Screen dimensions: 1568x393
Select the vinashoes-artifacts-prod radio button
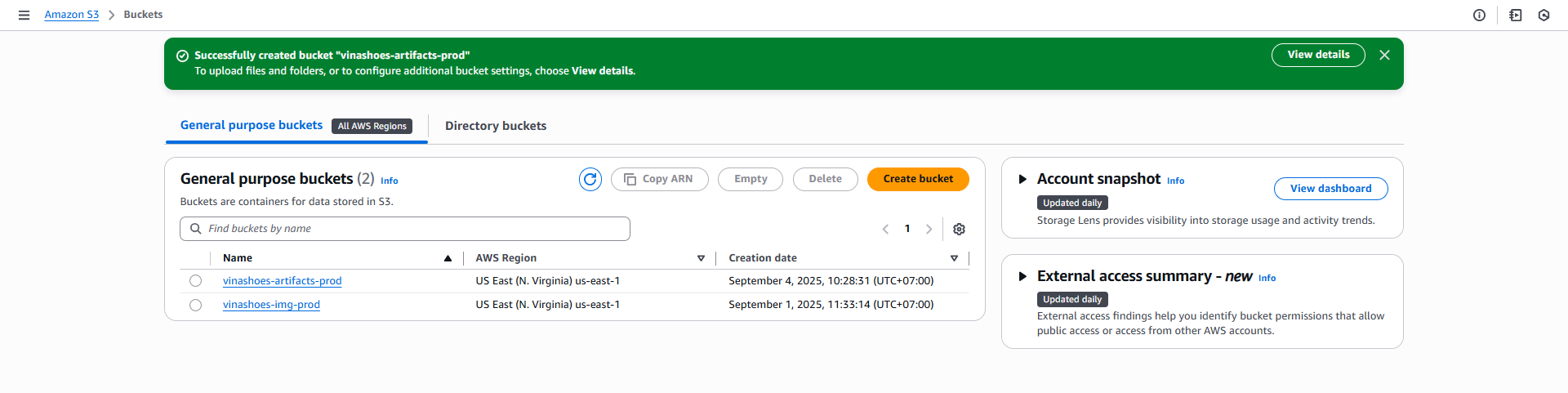(195, 281)
